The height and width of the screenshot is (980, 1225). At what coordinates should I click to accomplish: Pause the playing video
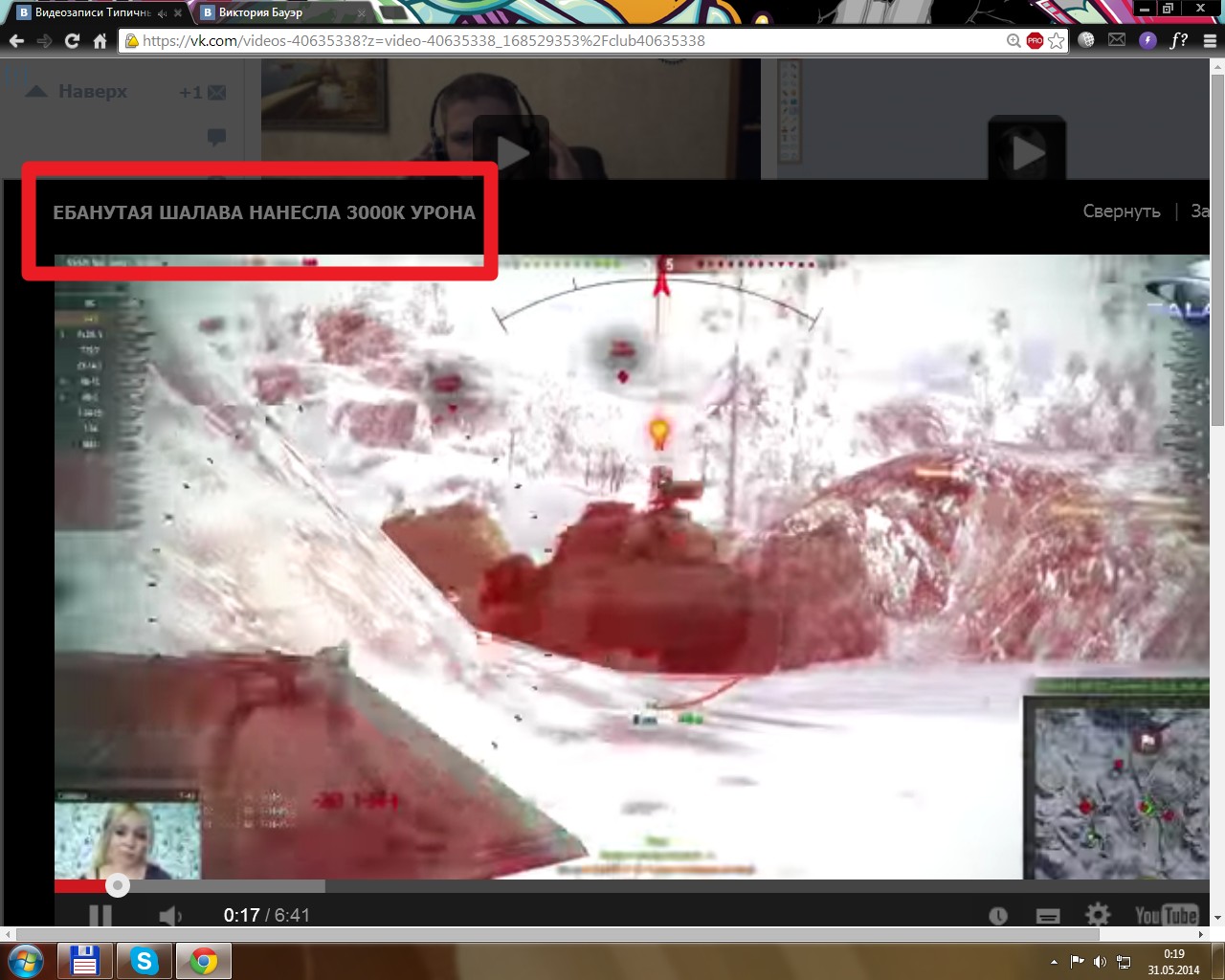100,916
